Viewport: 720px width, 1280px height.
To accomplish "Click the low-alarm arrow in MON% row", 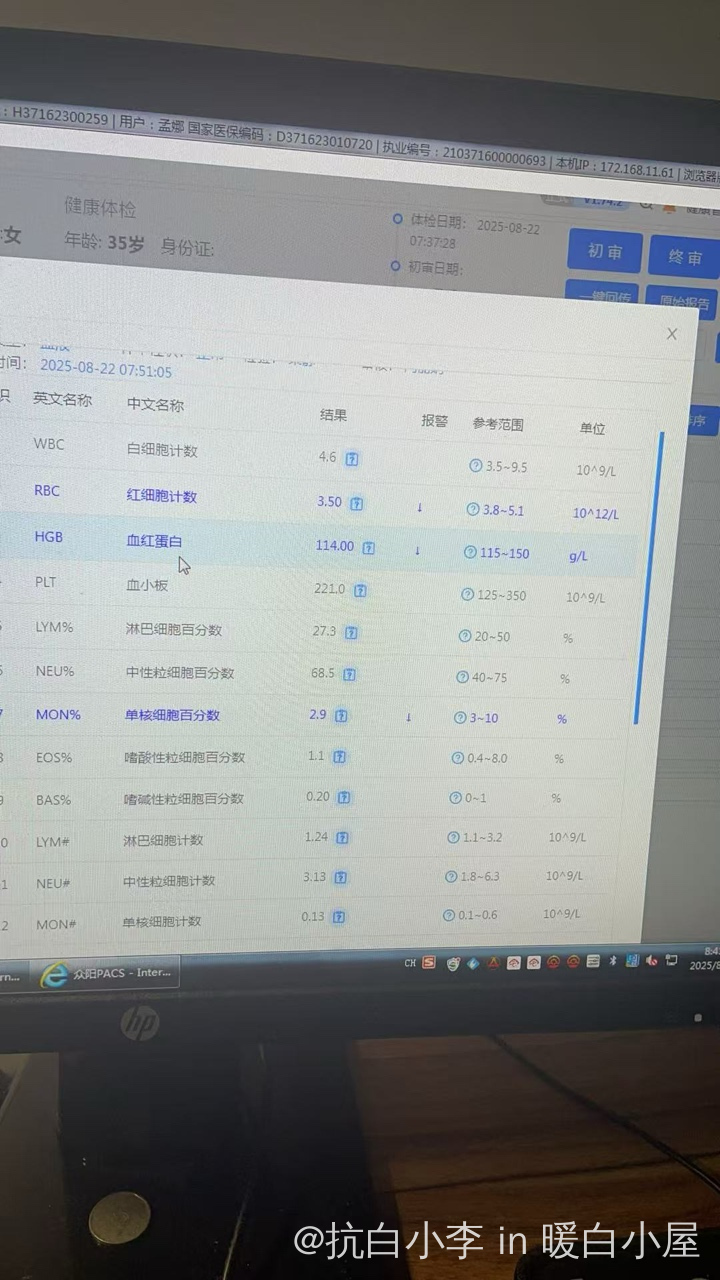I will point(408,717).
